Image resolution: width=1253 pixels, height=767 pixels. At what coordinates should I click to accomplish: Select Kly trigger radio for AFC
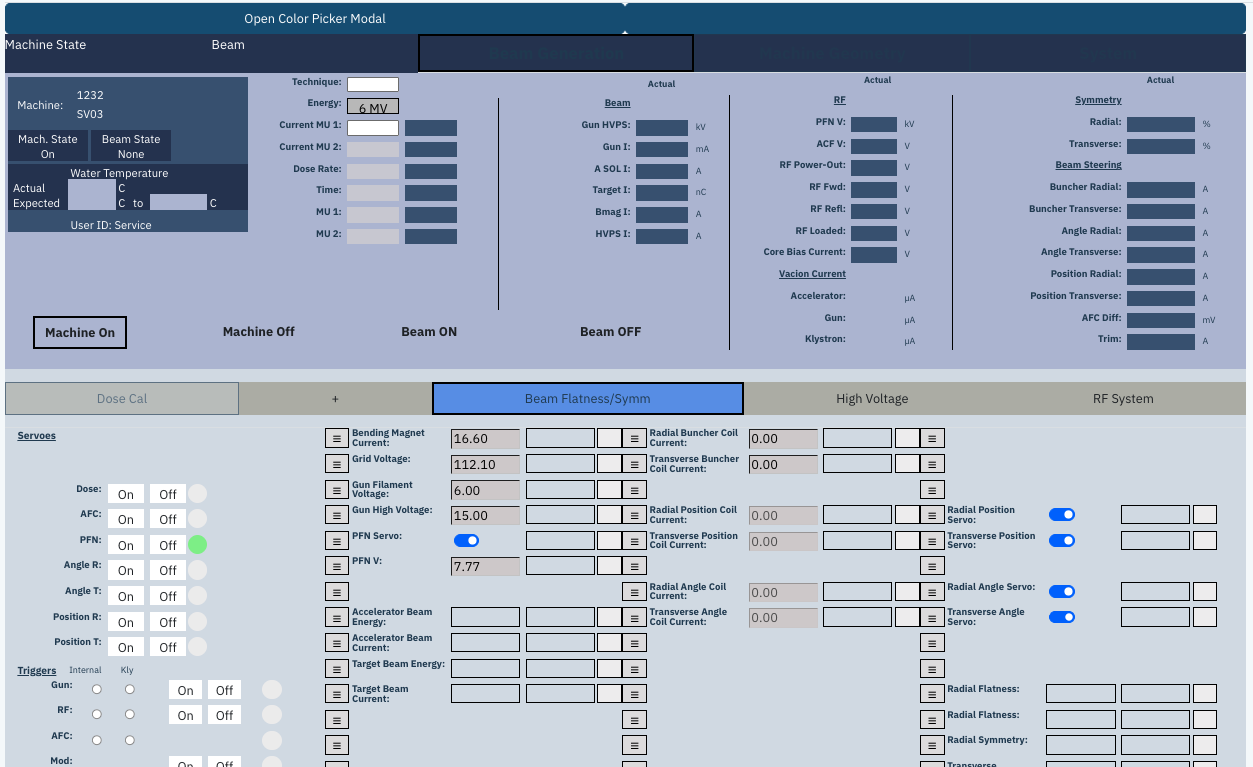point(129,740)
